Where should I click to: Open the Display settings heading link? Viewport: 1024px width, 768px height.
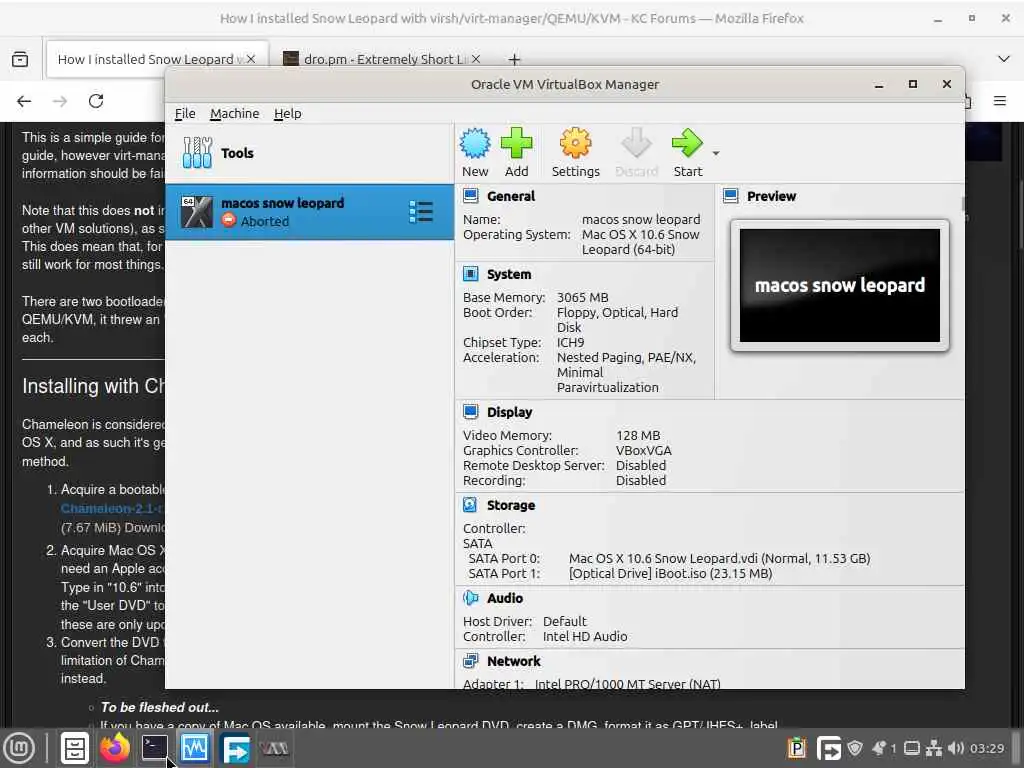coord(509,412)
